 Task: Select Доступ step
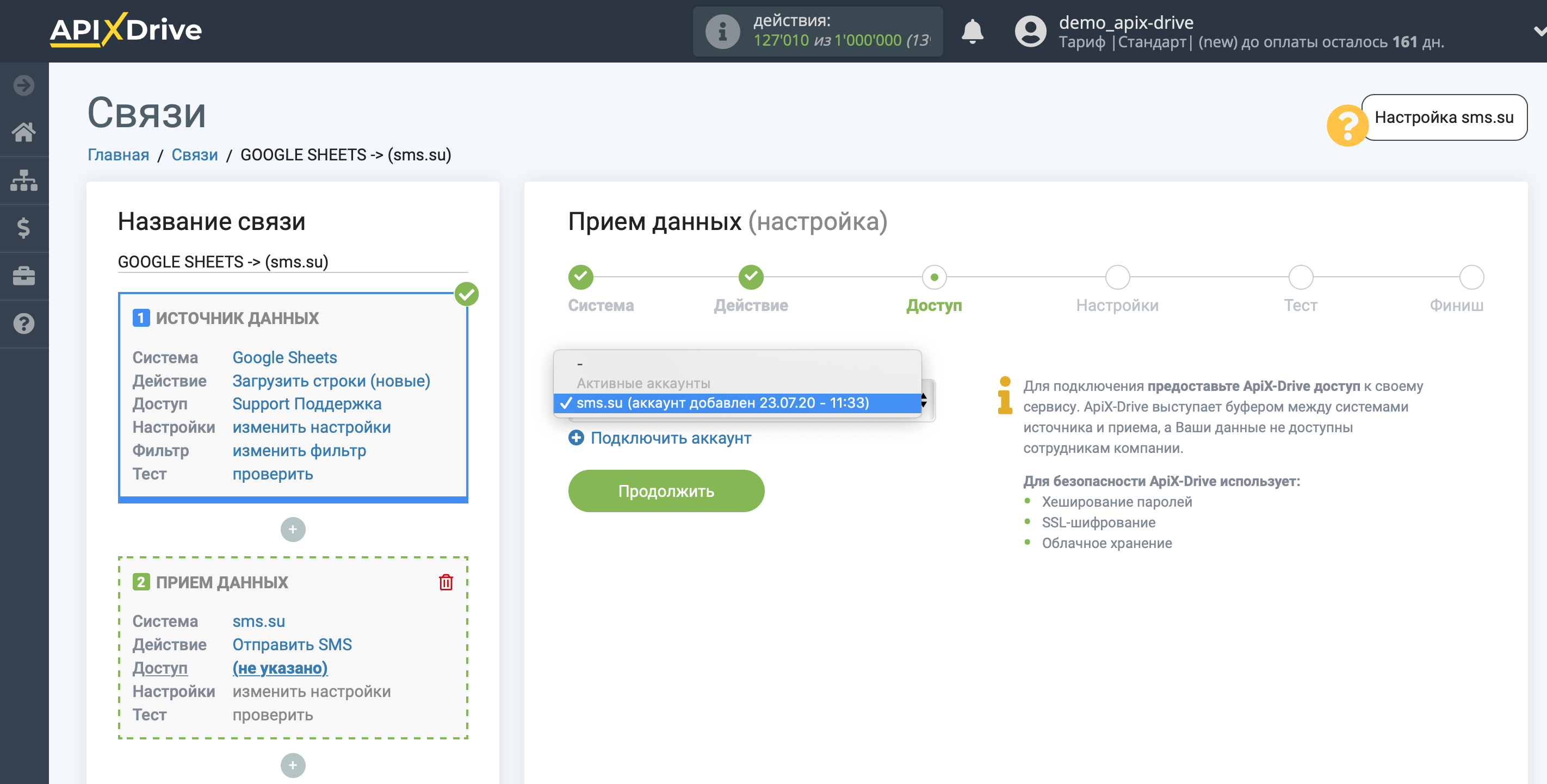[934, 277]
